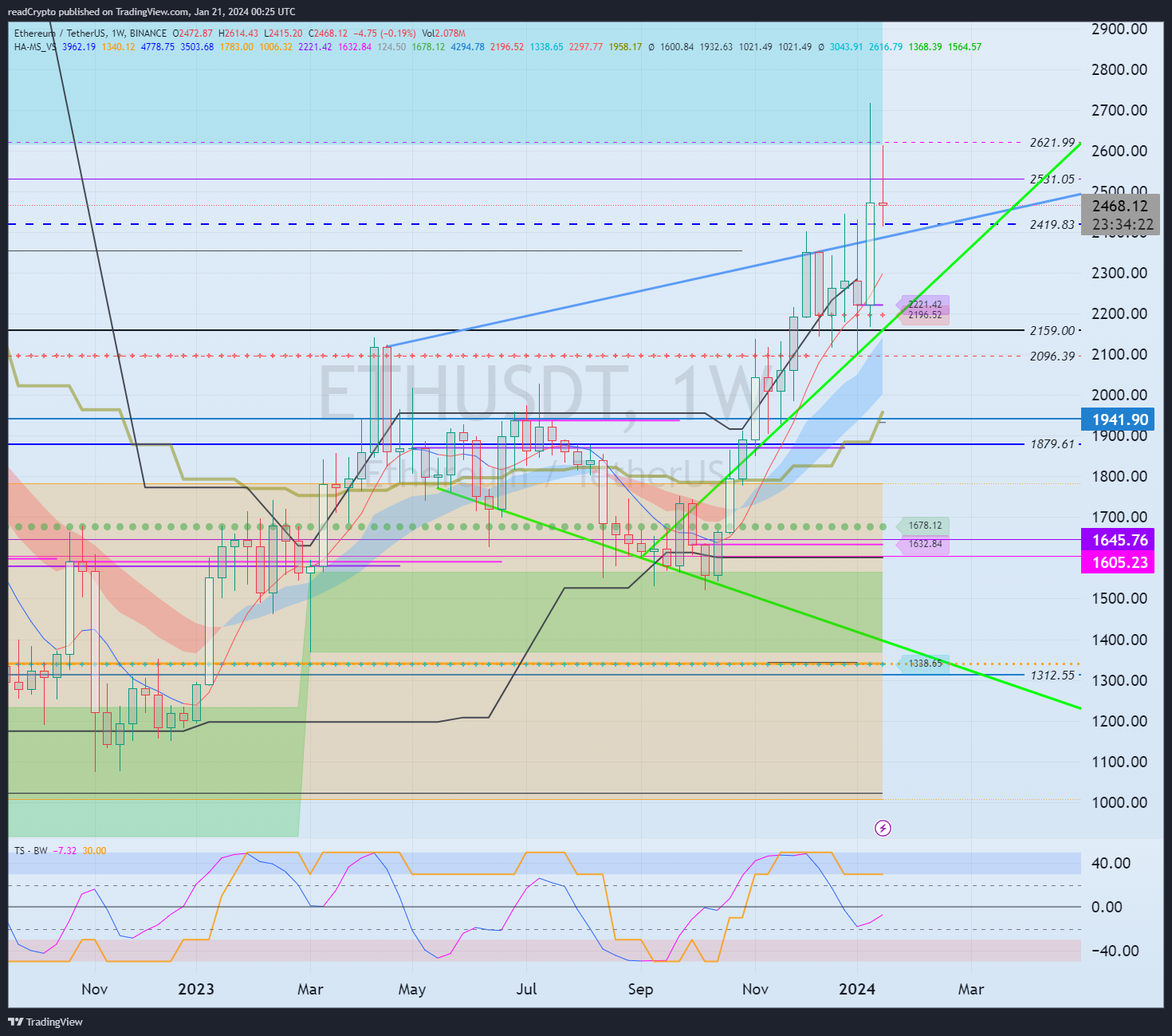1172x1036 pixels.
Task: Click the readCrypto published header text
Action: tap(151, 11)
